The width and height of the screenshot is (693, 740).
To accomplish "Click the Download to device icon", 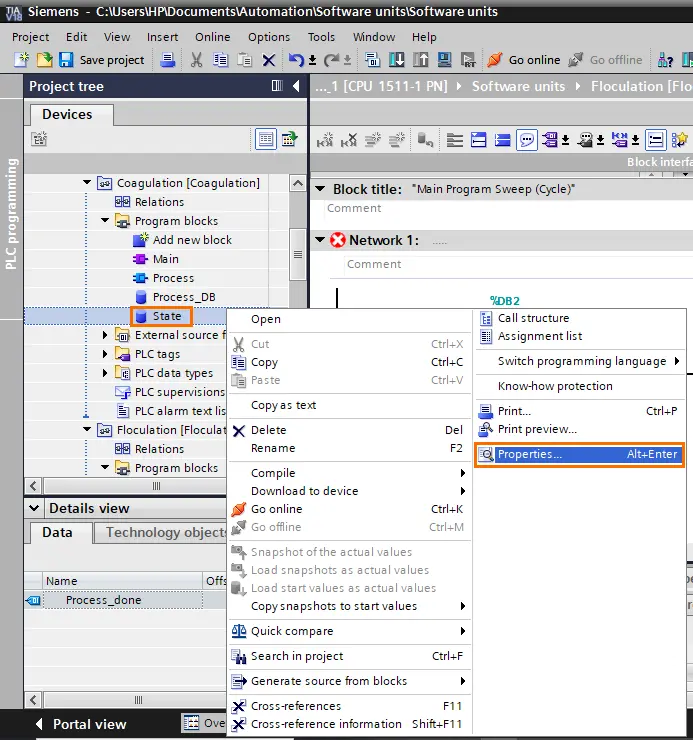I will (397, 60).
